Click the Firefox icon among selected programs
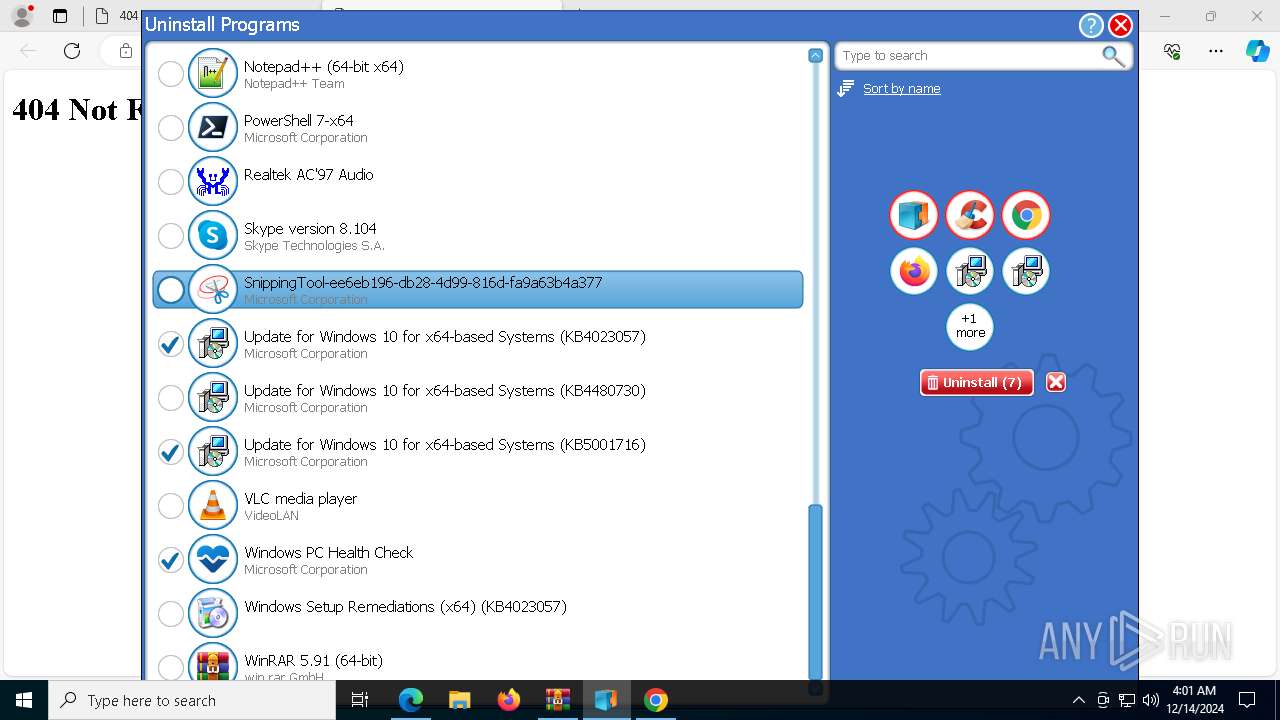 (x=914, y=271)
